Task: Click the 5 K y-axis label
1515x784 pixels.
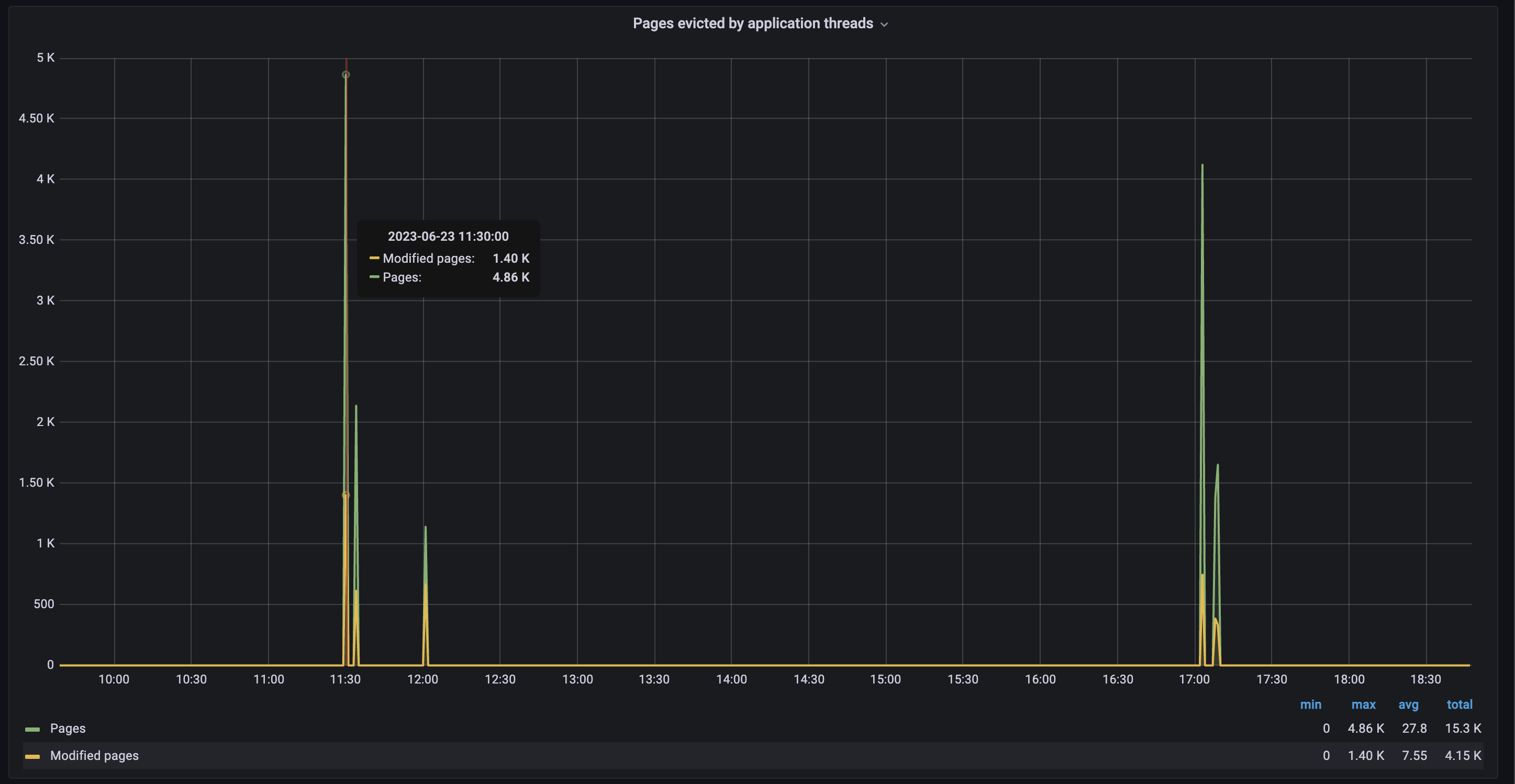Action: (46, 58)
